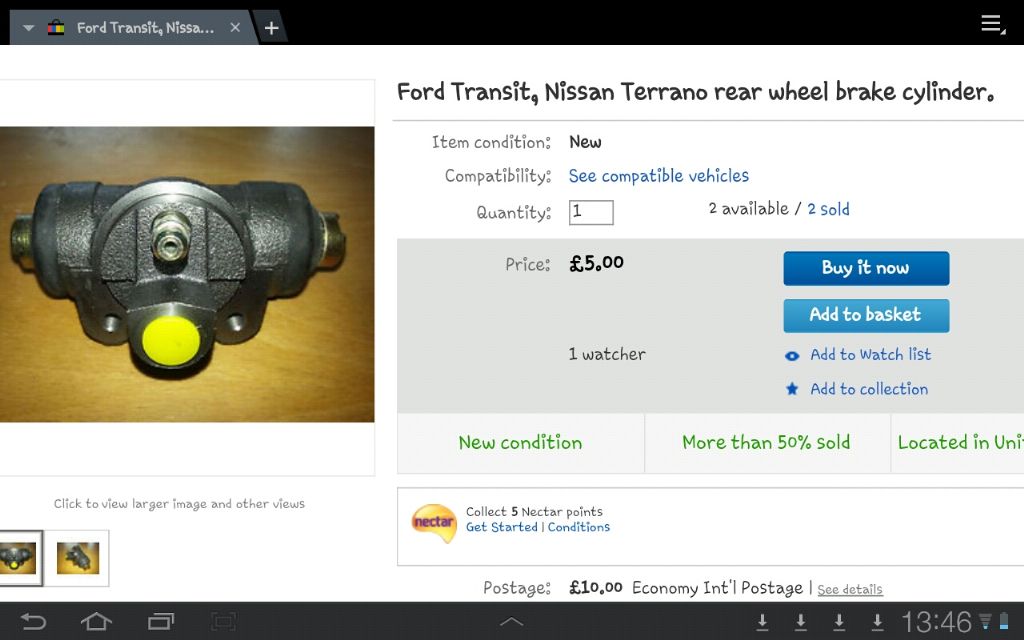Expand the bottom bar up chevron

coord(511,622)
